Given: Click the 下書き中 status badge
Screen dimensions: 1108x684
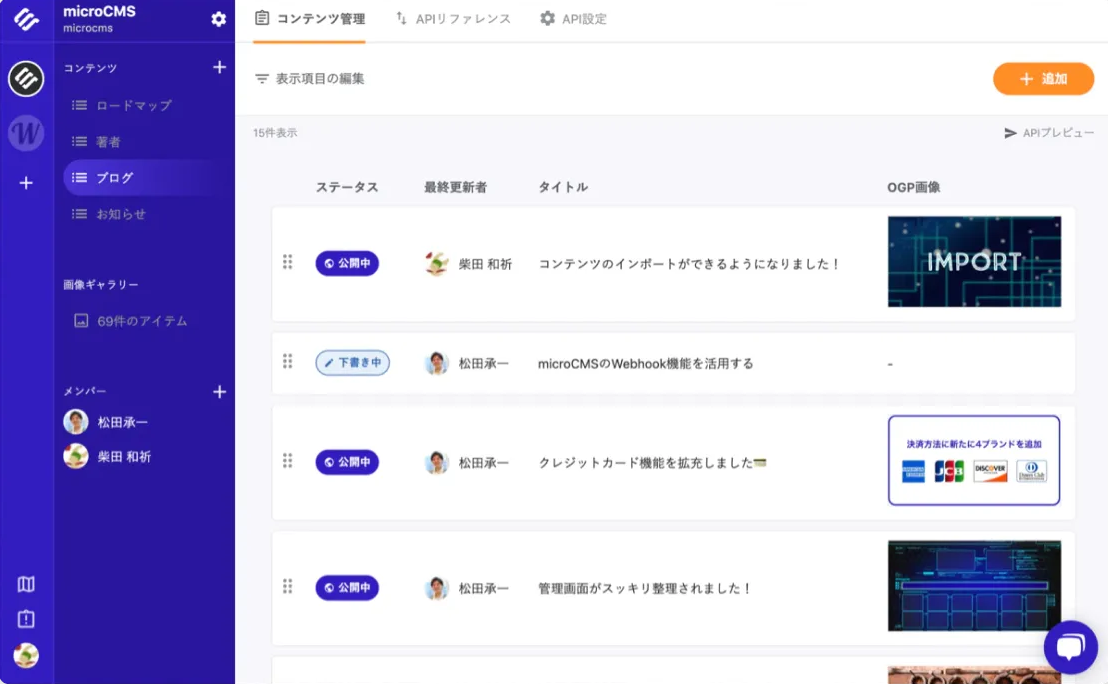Looking at the screenshot, I should (x=352, y=363).
